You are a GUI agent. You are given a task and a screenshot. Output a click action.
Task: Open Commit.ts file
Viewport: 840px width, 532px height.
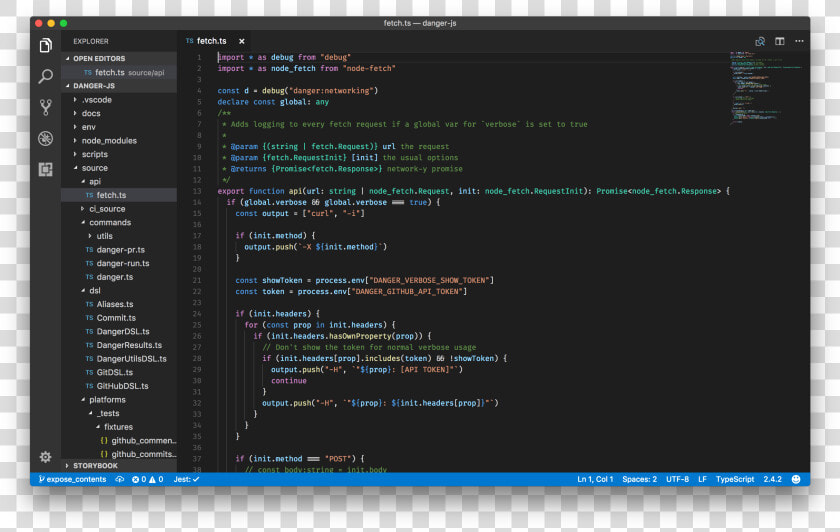[119, 318]
